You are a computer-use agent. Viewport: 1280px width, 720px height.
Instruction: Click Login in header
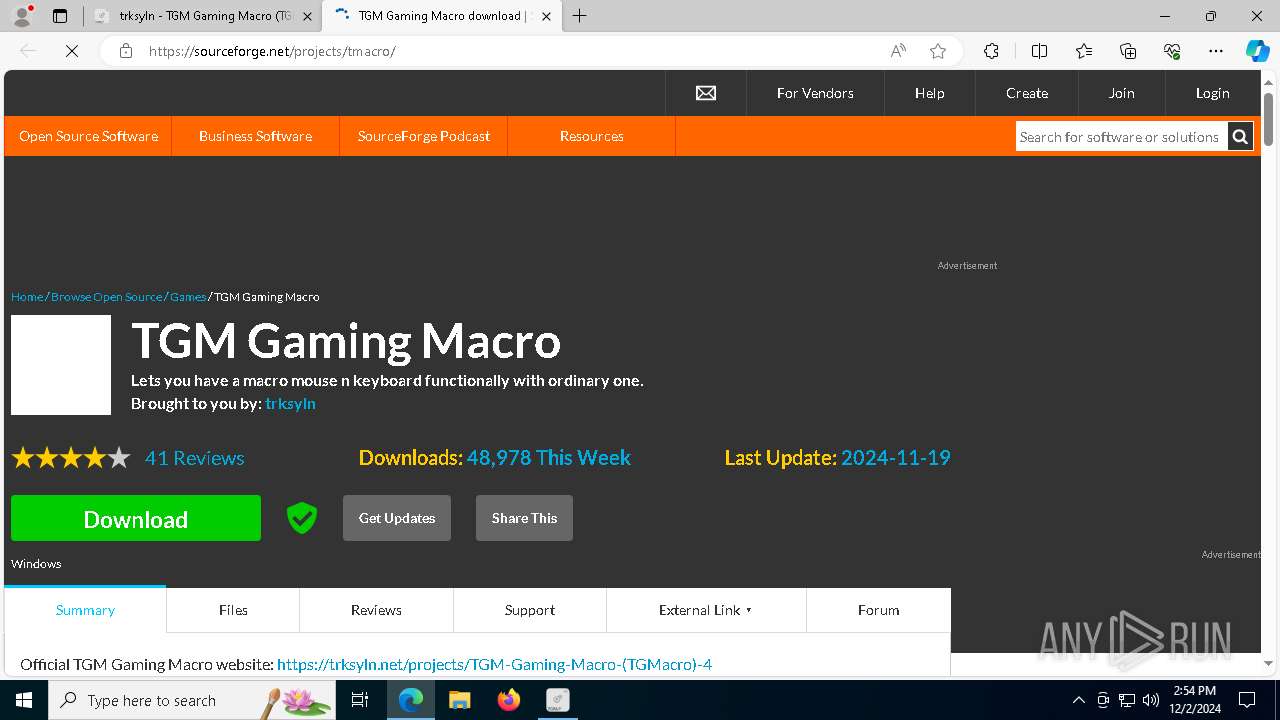(x=1212, y=93)
